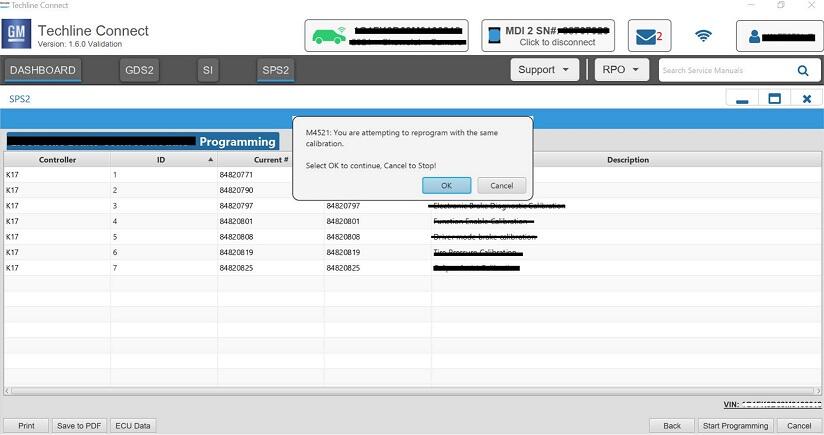Expand the Support dropdown
This screenshot has width=824, height=435.
(544, 70)
